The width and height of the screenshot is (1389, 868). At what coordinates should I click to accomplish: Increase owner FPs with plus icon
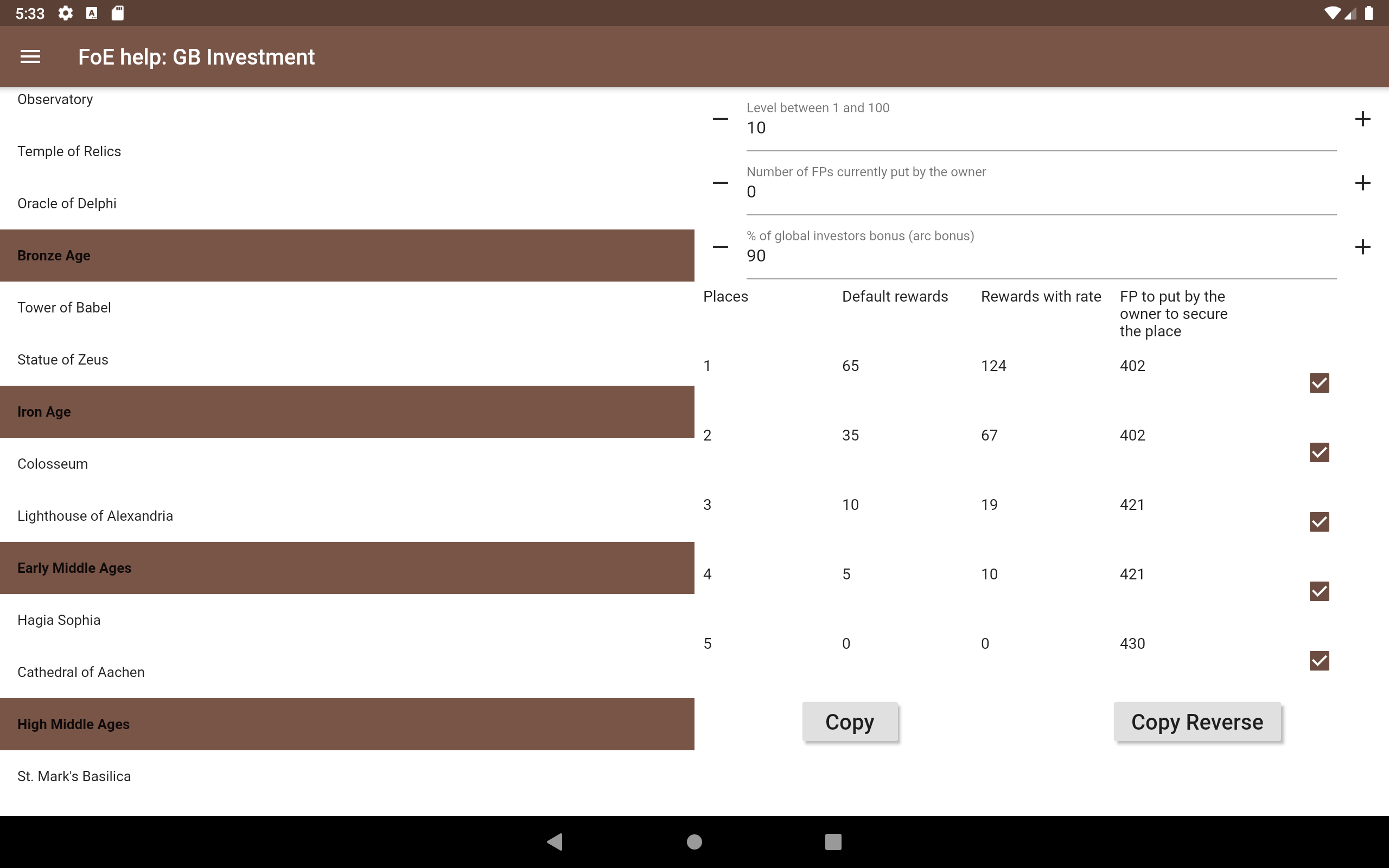1362,183
